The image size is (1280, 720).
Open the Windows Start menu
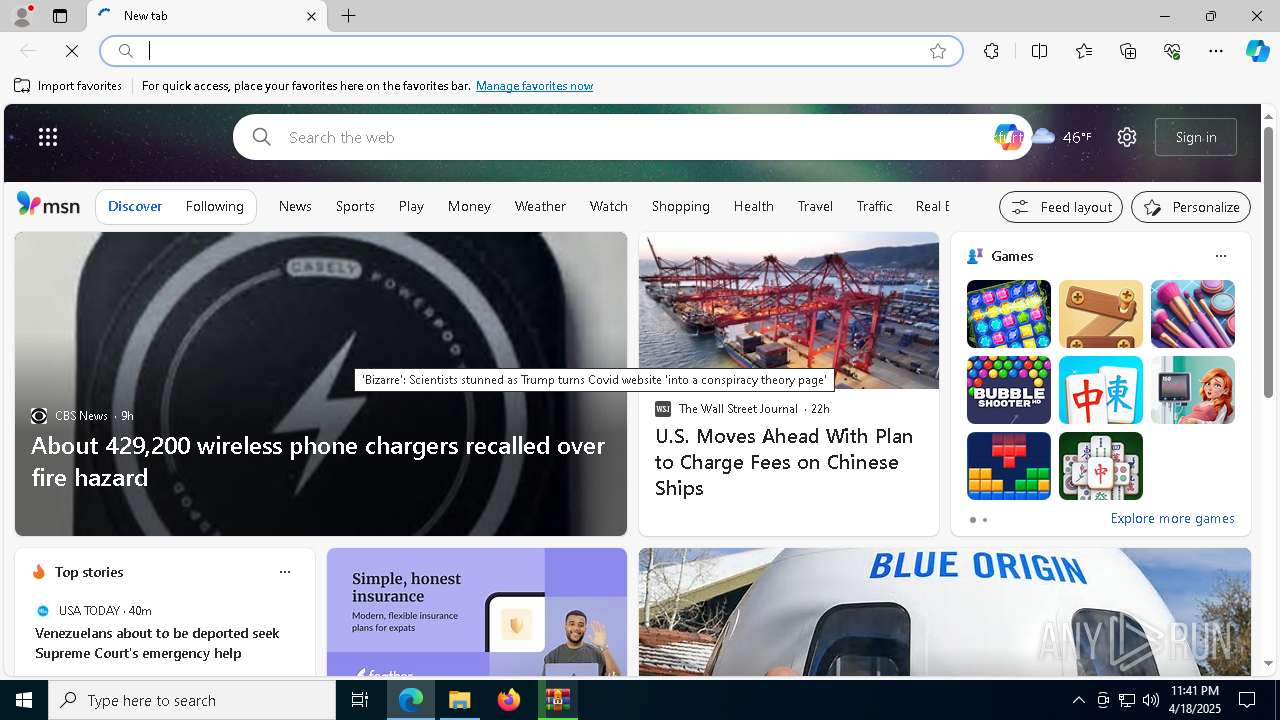(x=24, y=700)
